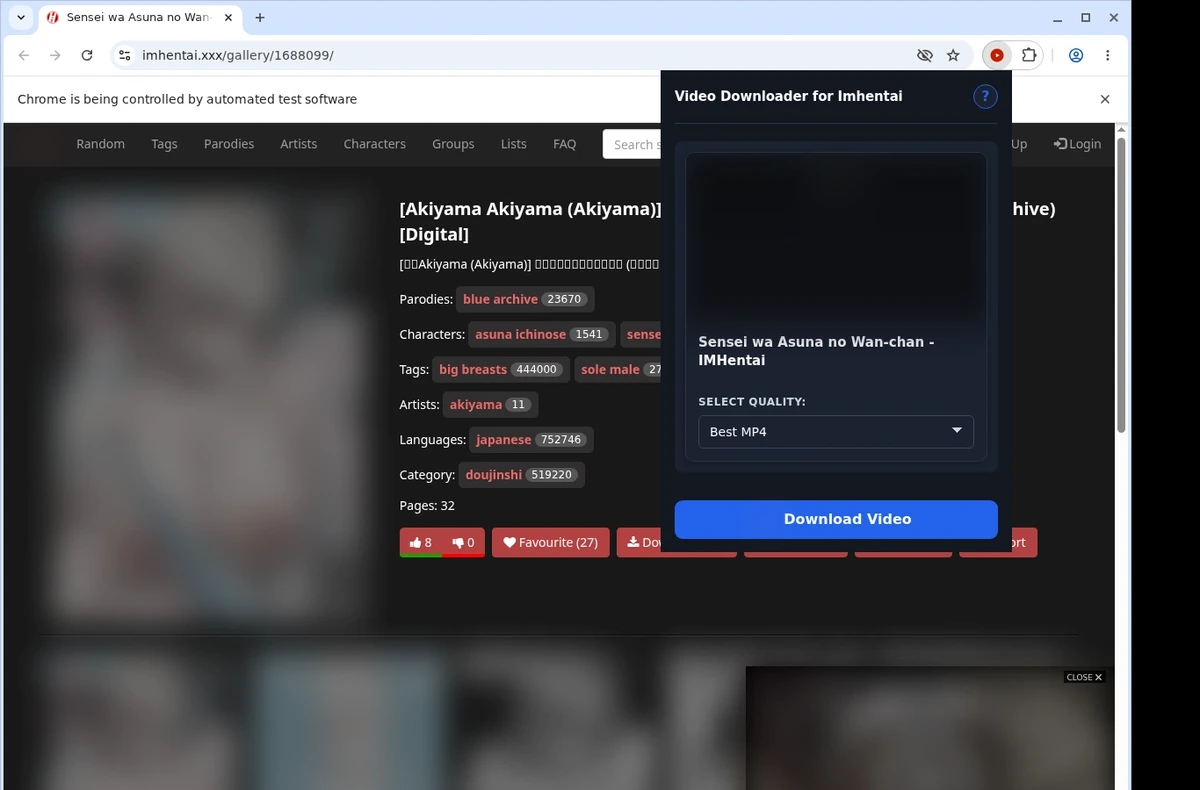
Task: Click the Video Downloader for Imhentai title
Action: (788, 96)
